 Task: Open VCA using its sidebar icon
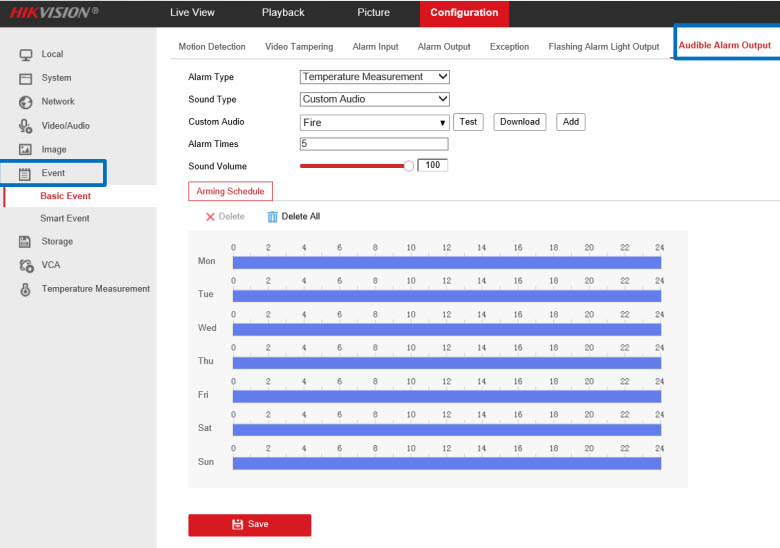(26, 265)
